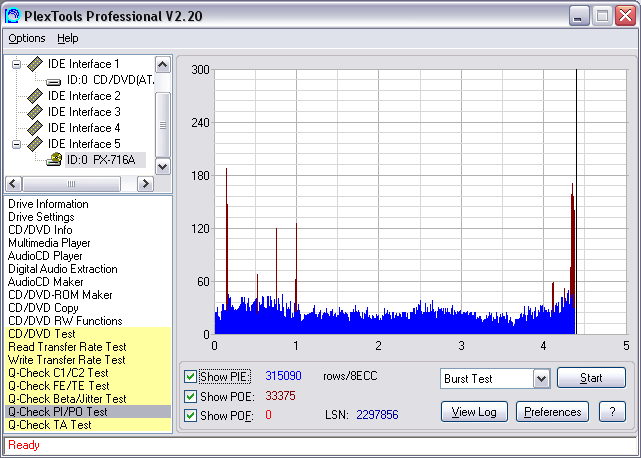
Task: Start the PI/PO test
Action: coord(591,377)
